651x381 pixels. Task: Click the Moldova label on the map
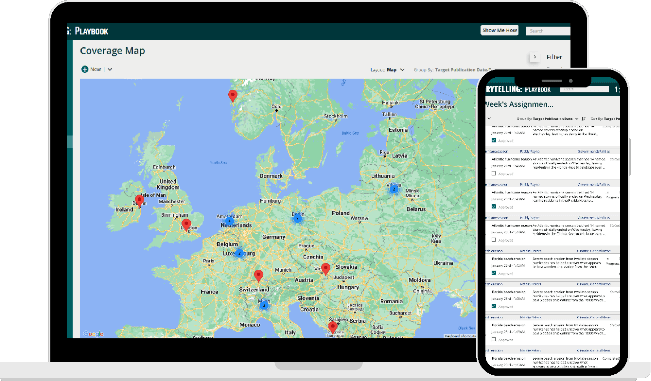[x=420, y=280]
